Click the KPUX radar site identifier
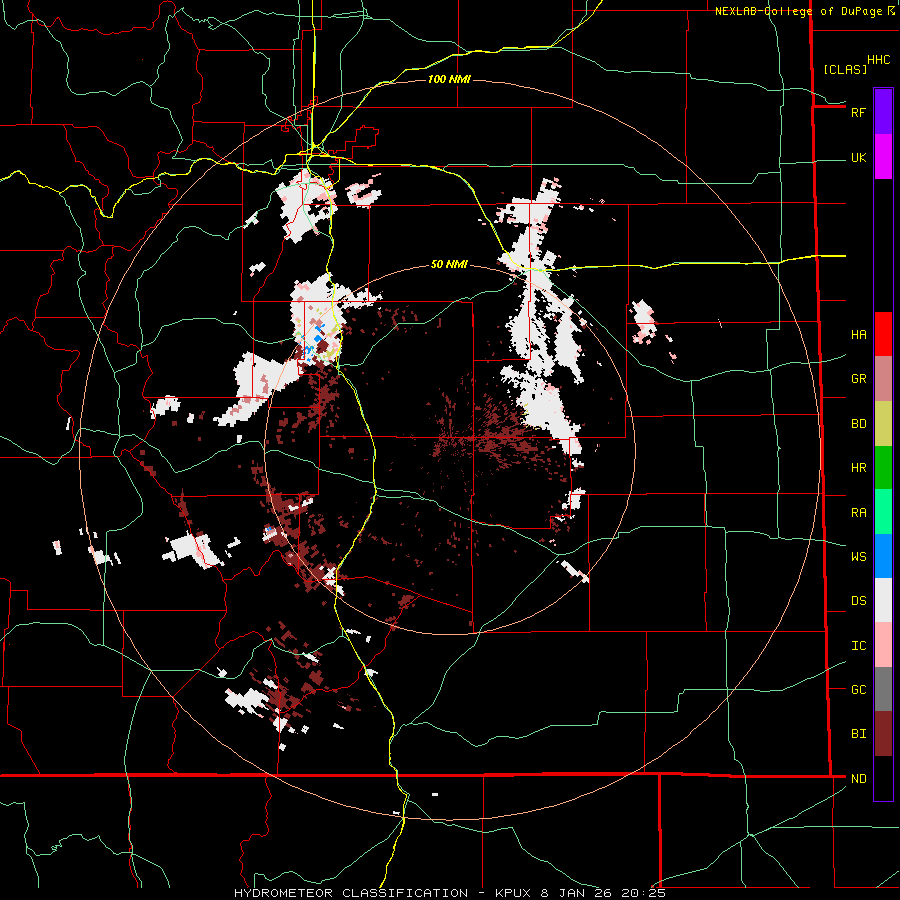 point(515,893)
